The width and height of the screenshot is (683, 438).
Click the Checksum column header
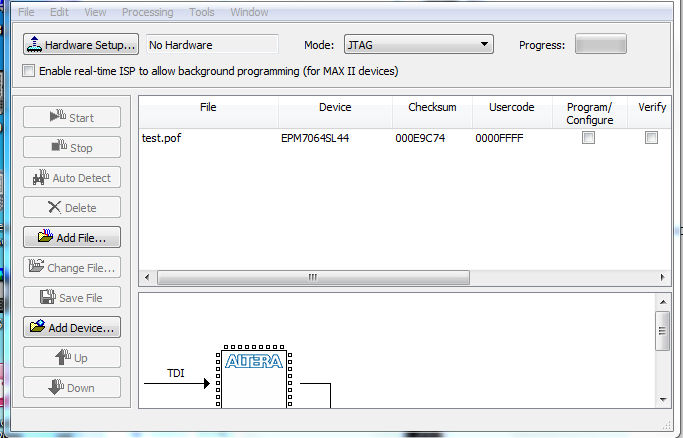click(432, 112)
